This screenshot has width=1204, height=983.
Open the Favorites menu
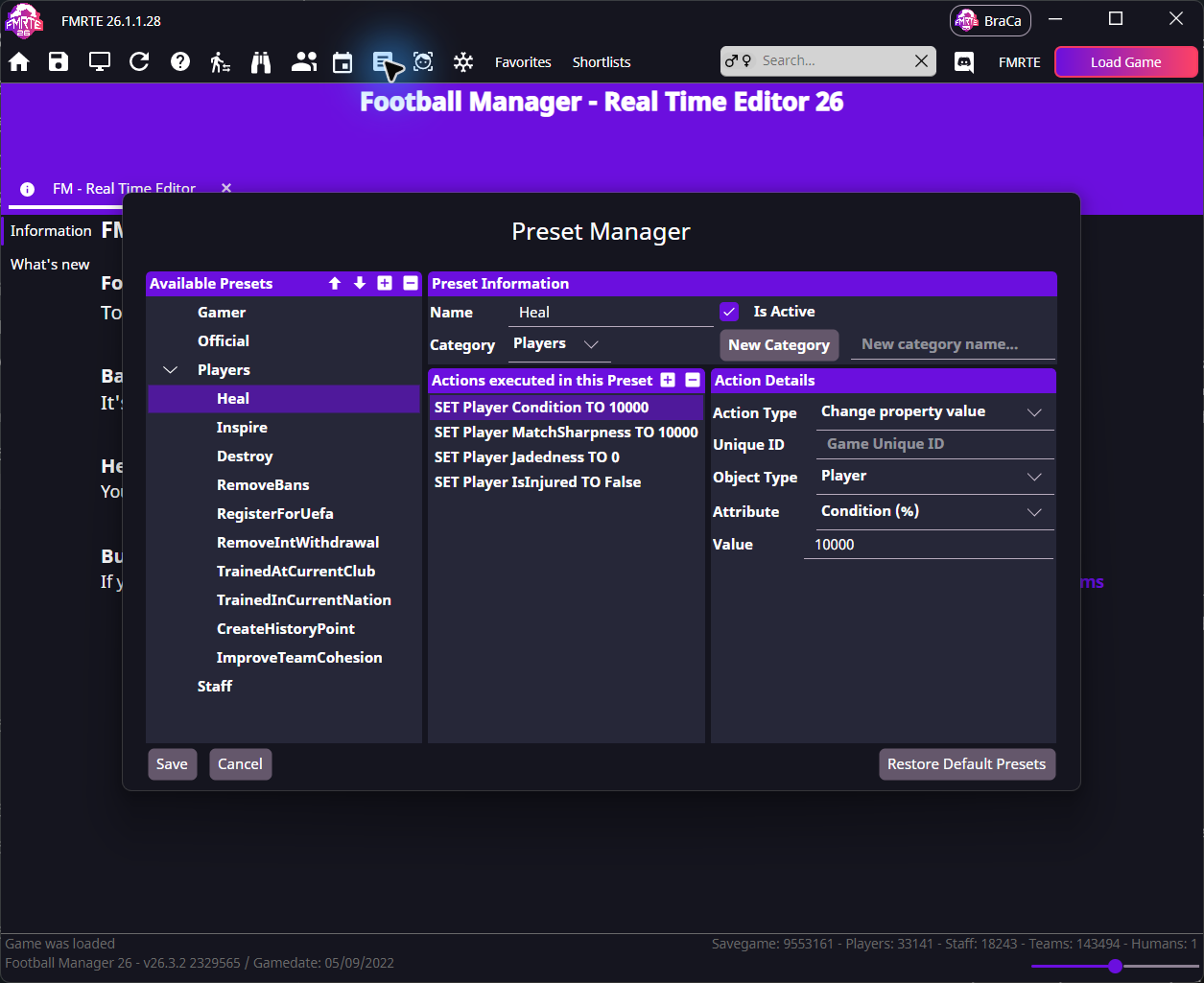[x=523, y=62]
